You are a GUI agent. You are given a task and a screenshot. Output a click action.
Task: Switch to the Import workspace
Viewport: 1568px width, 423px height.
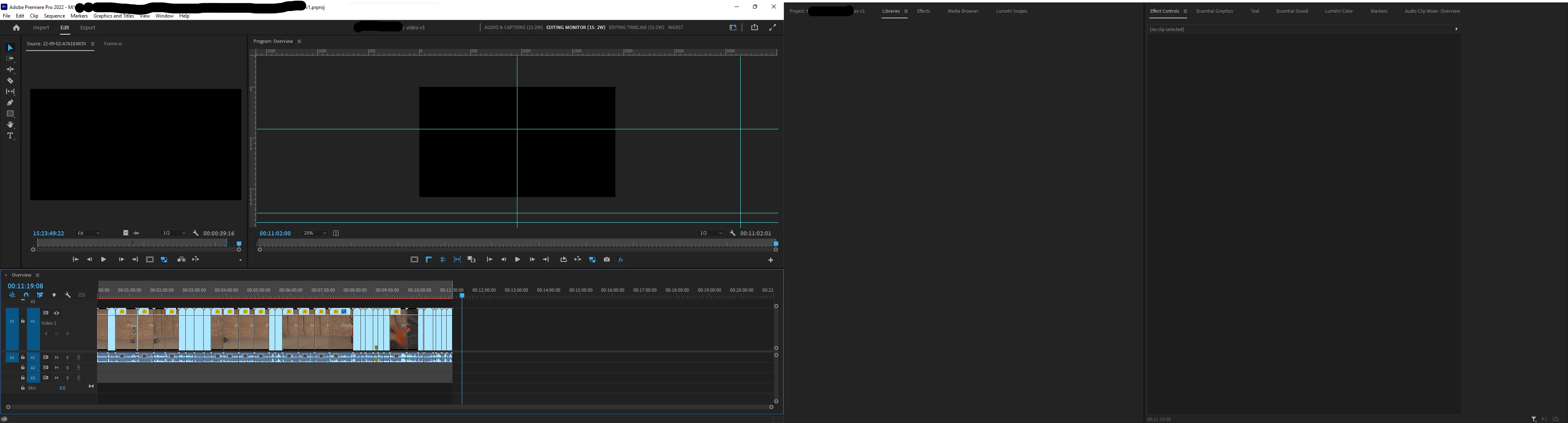tap(41, 28)
